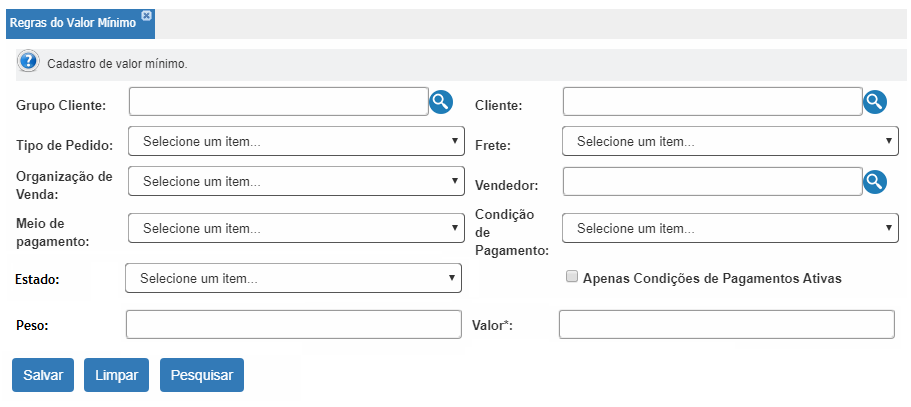
Task: Enable Apenas Condições de Pagamentos Ativas checkbox
Action: [572, 277]
